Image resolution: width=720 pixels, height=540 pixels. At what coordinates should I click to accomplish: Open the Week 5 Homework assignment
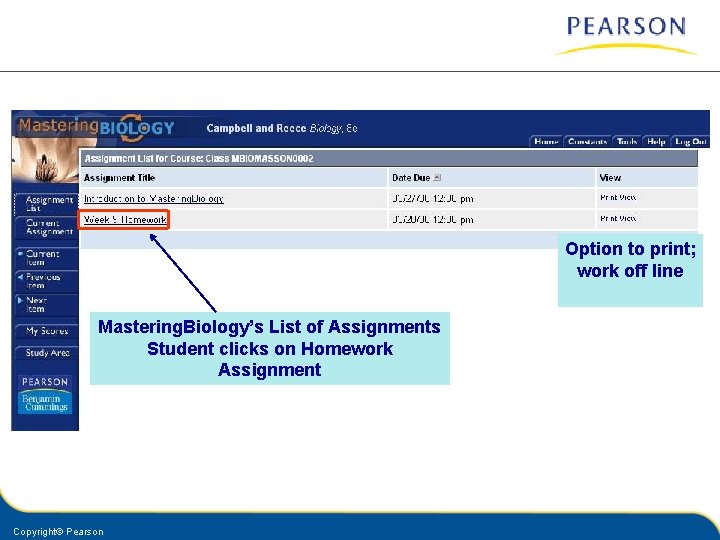[x=125, y=220]
